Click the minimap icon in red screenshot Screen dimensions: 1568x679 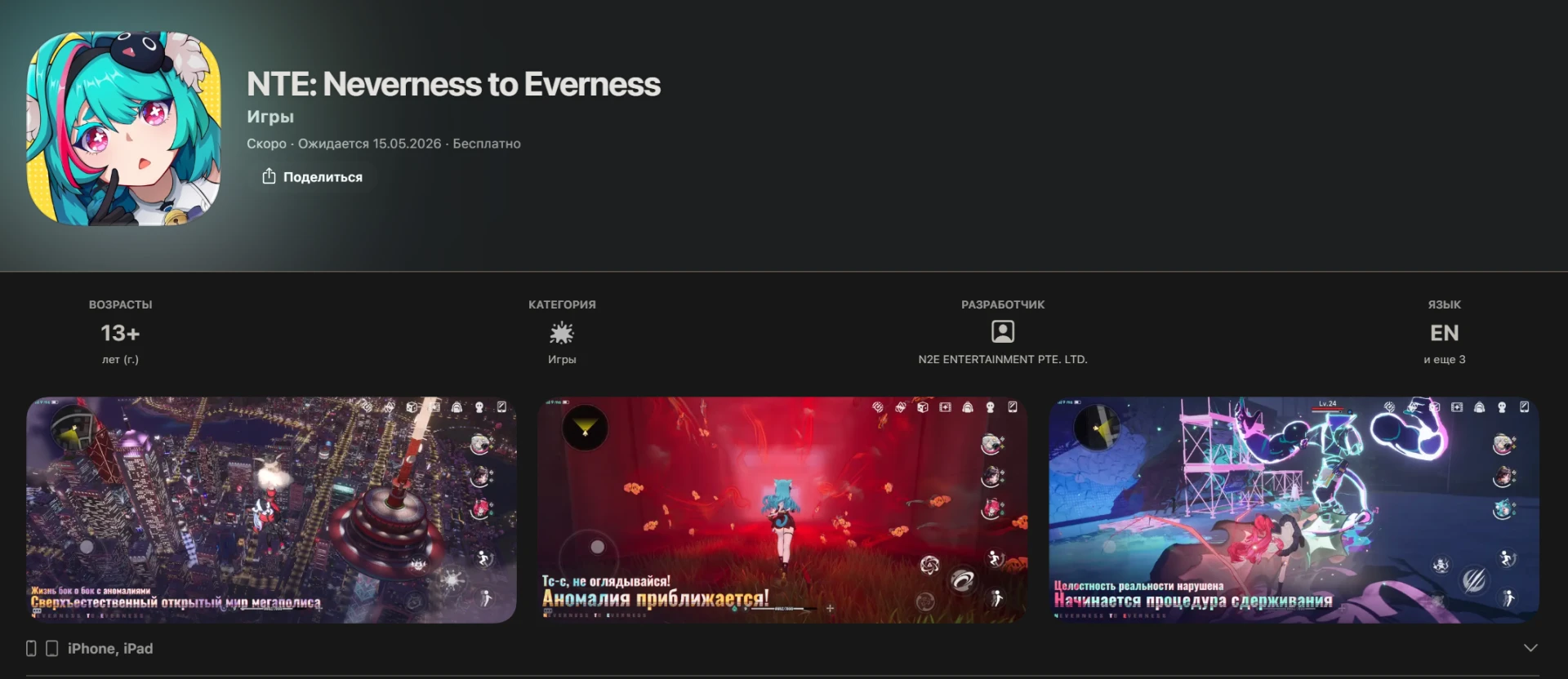pyautogui.click(x=585, y=427)
